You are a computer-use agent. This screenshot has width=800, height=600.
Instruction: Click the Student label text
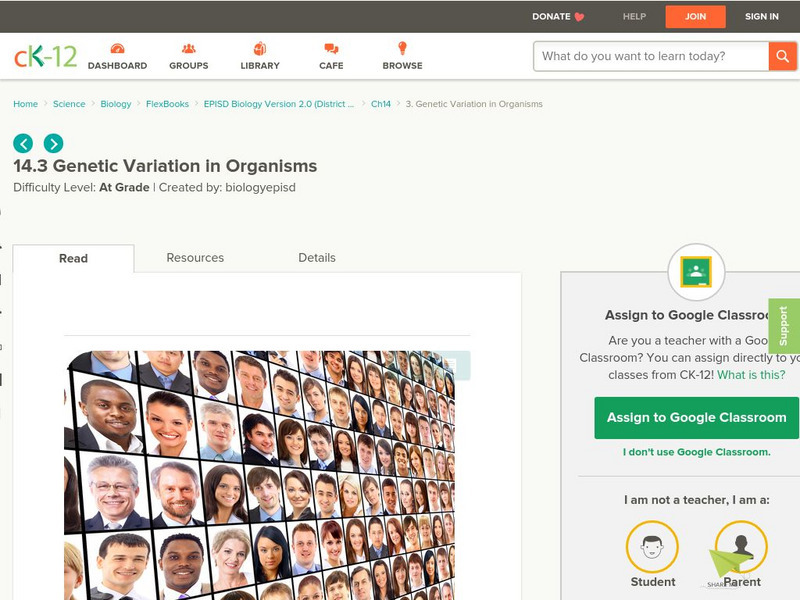653,582
